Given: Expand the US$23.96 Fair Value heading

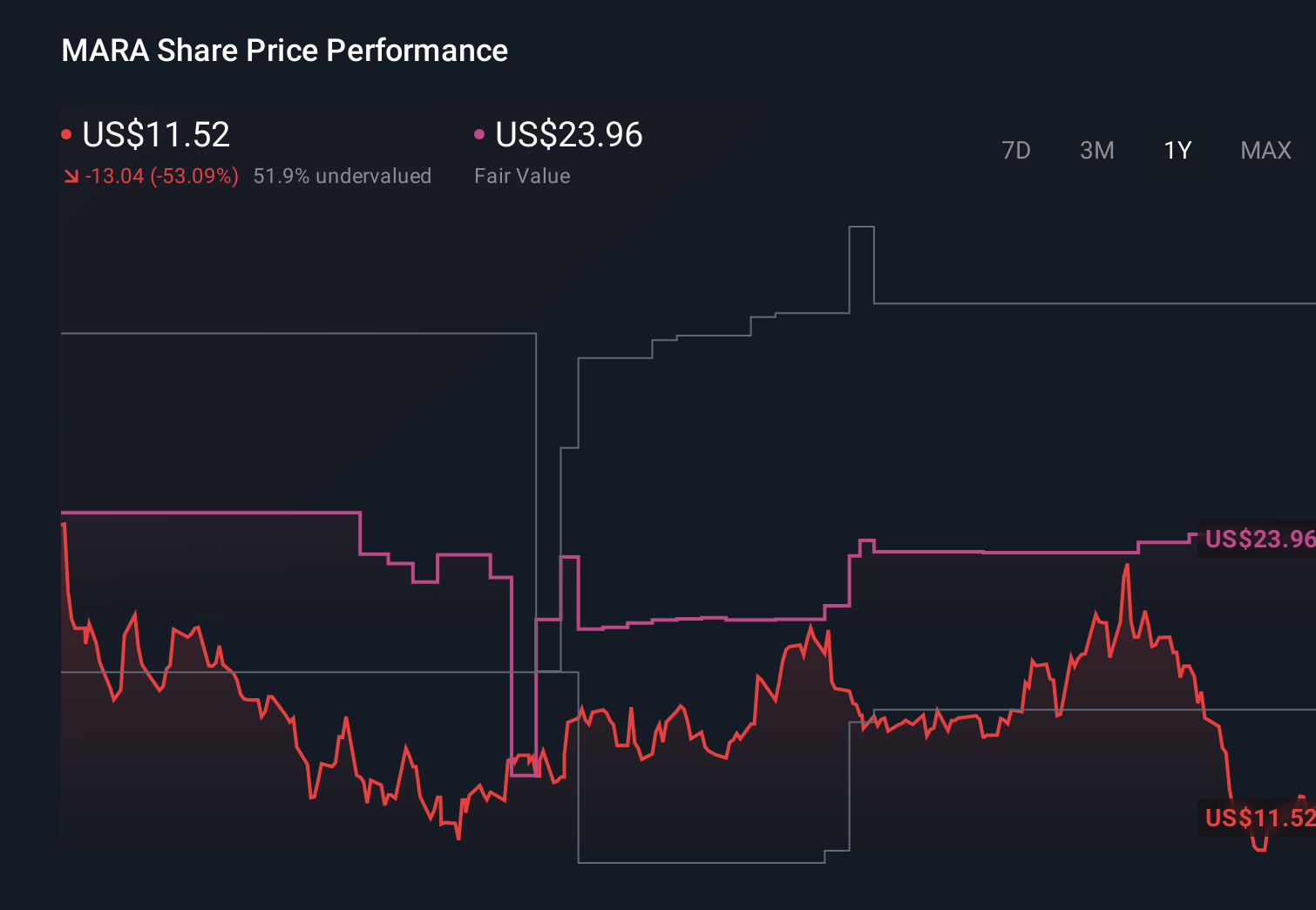Looking at the screenshot, I should tap(567, 135).
